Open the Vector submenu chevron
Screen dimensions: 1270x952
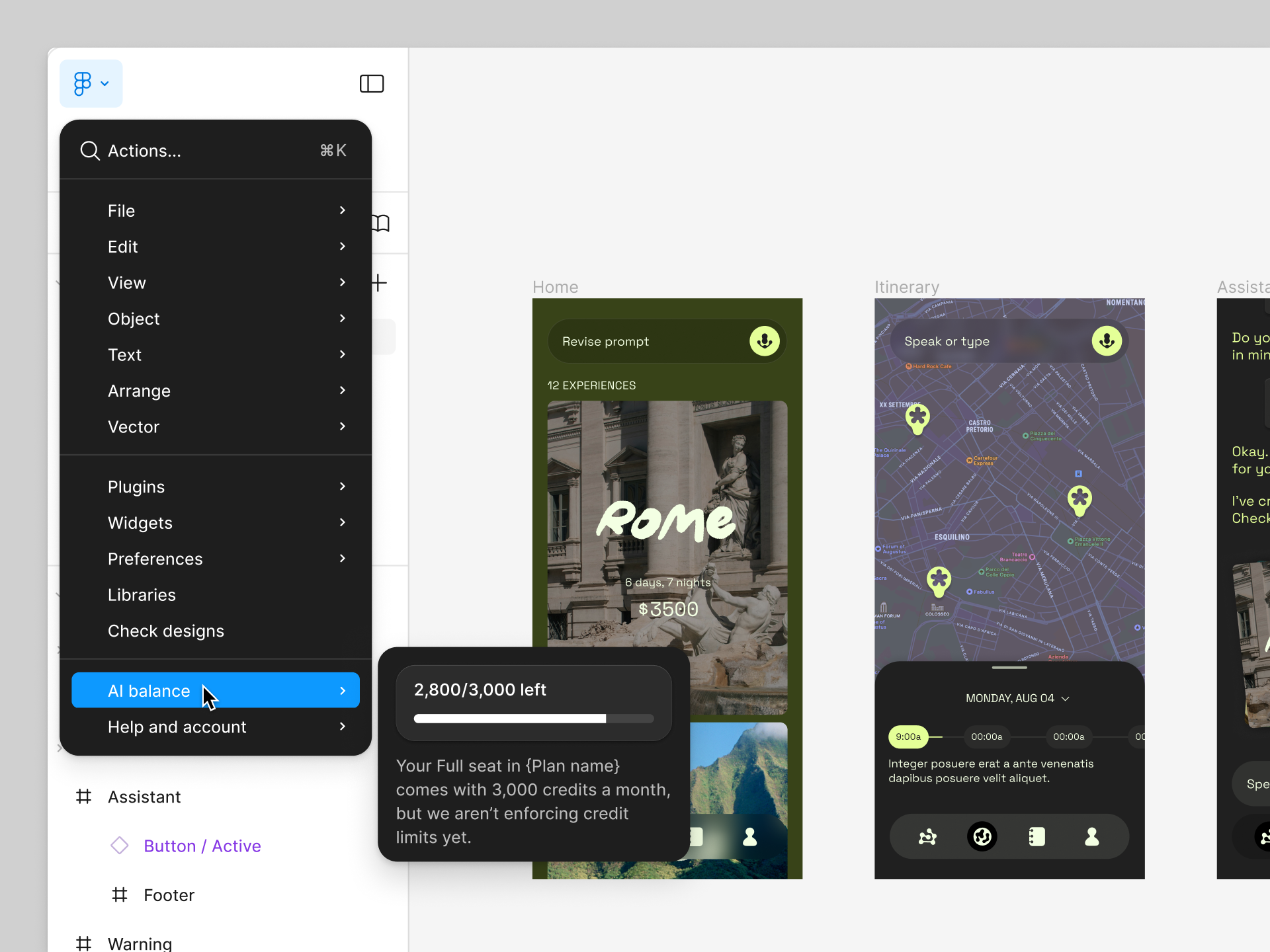[x=342, y=426]
